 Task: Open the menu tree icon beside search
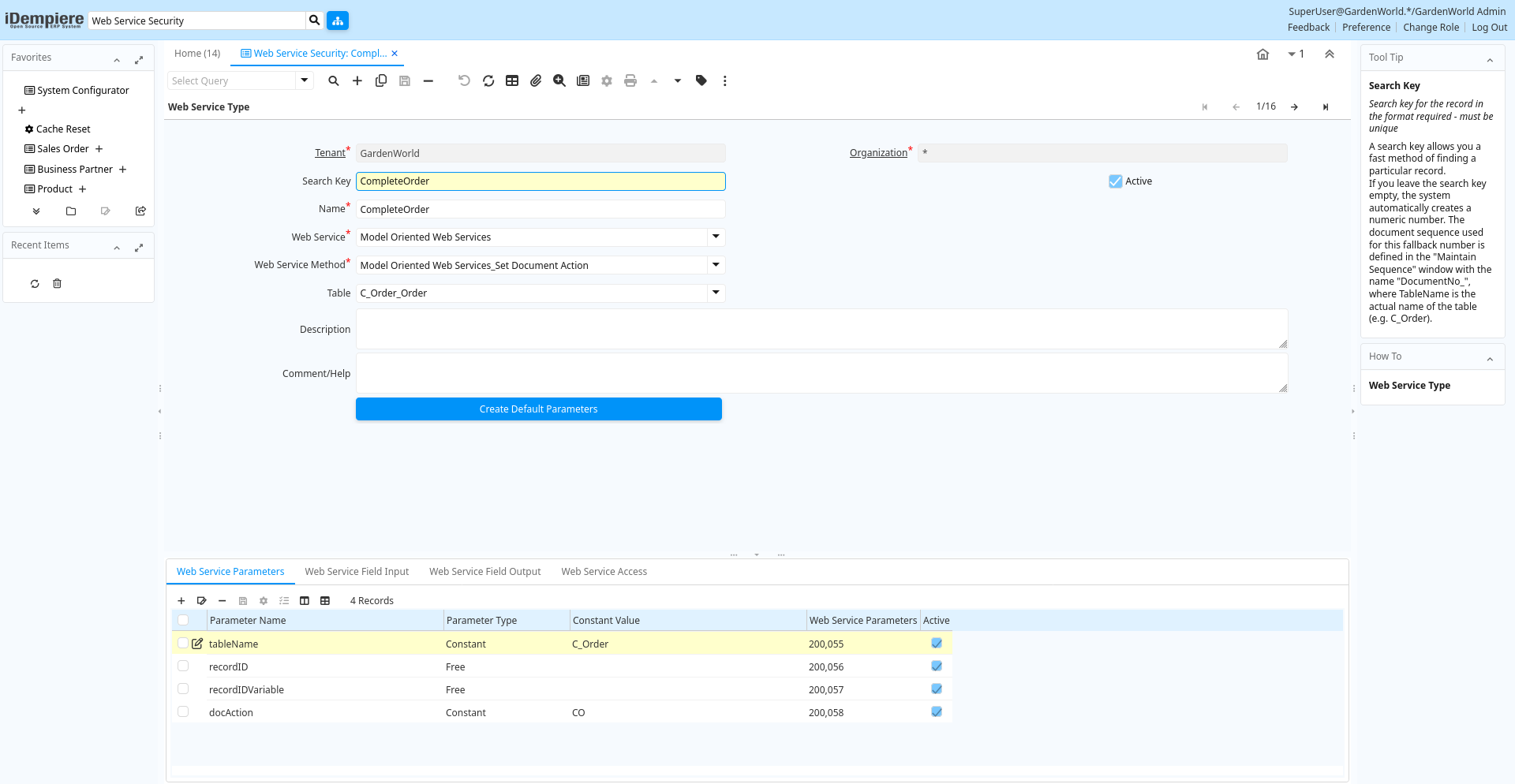coord(338,21)
